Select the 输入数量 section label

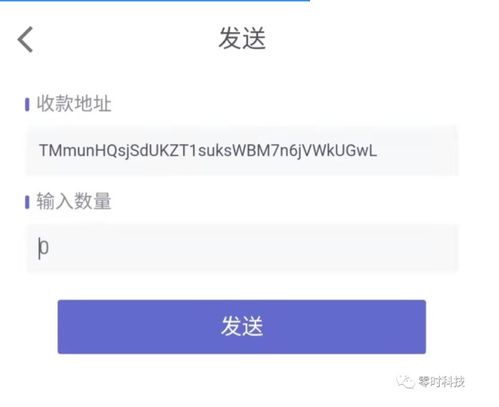[74, 201]
